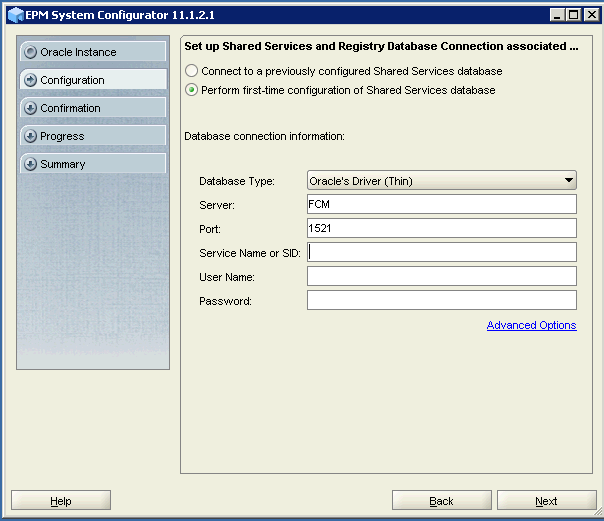Viewport: 604px width, 521px height.
Task: Click the 'Database Type:' label
Action: coord(237,181)
